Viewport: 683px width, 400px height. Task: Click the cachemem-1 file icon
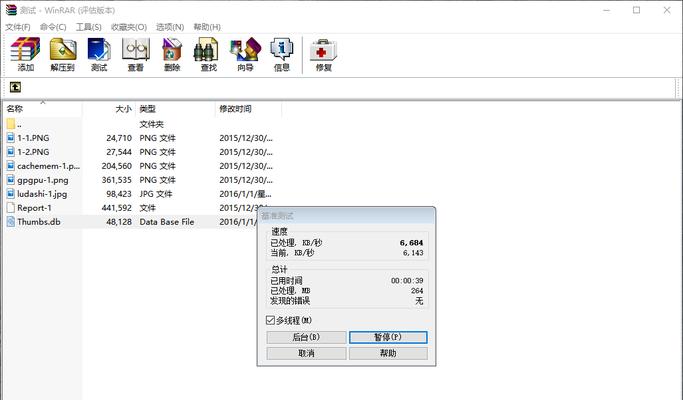11,166
